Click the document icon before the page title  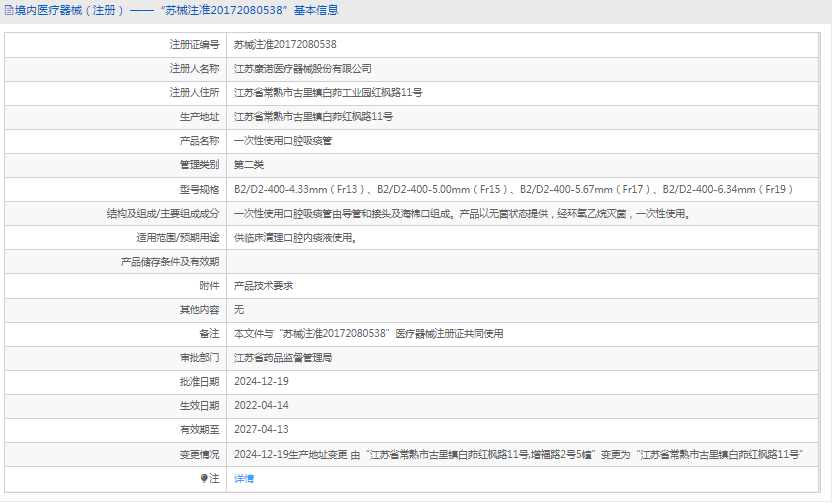9,11
